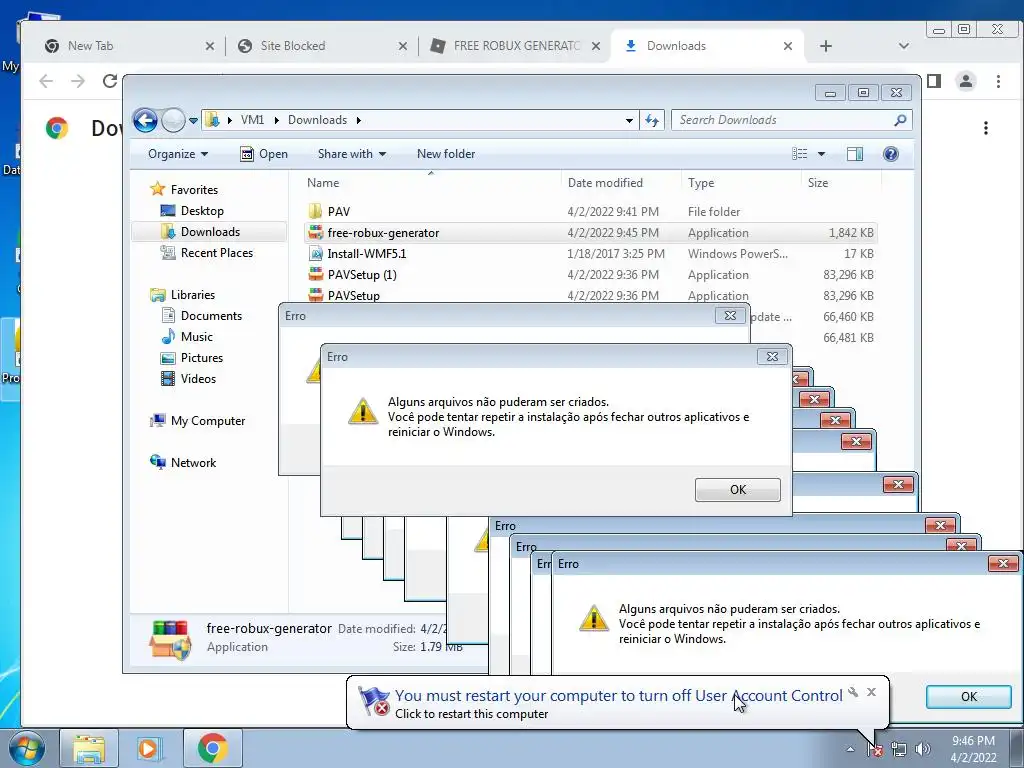Click the Explorer Forward navigation arrow
This screenshot has height=768, width=1024.
click(173, 120)
